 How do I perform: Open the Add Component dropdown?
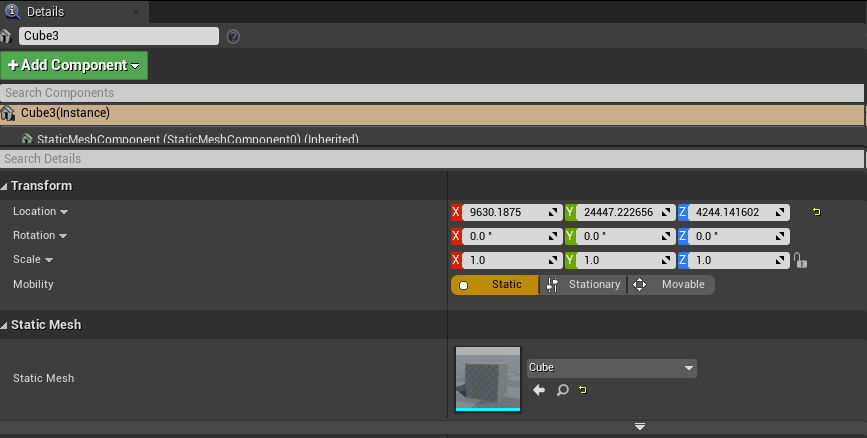coord(74,66)
